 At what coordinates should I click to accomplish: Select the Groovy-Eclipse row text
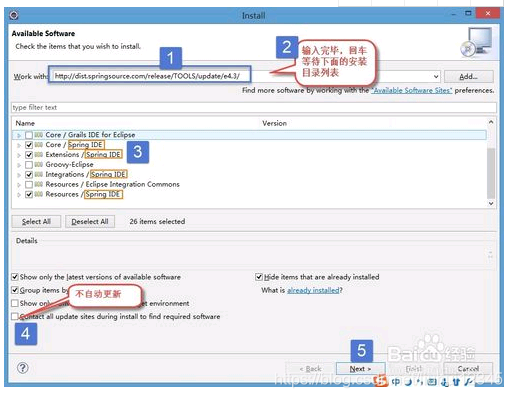(x=69, y=165)
